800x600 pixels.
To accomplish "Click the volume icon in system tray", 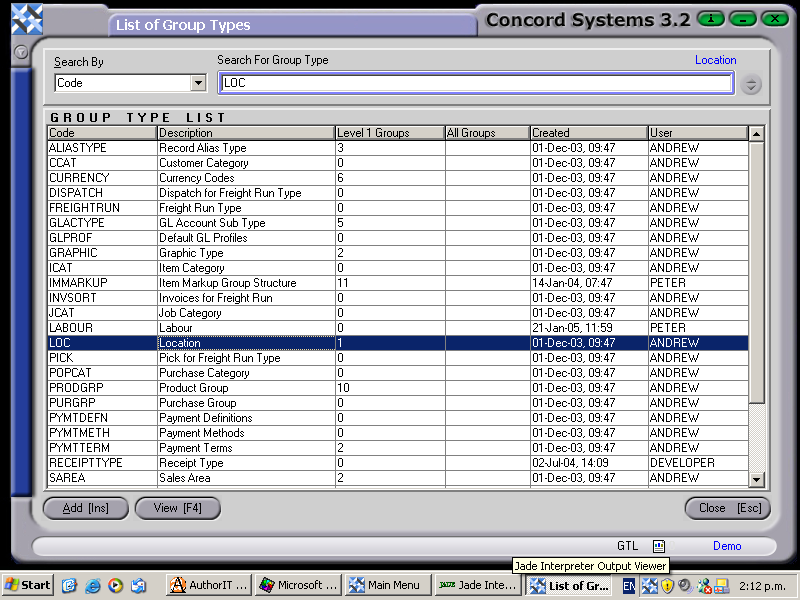I will click(685, 585).
